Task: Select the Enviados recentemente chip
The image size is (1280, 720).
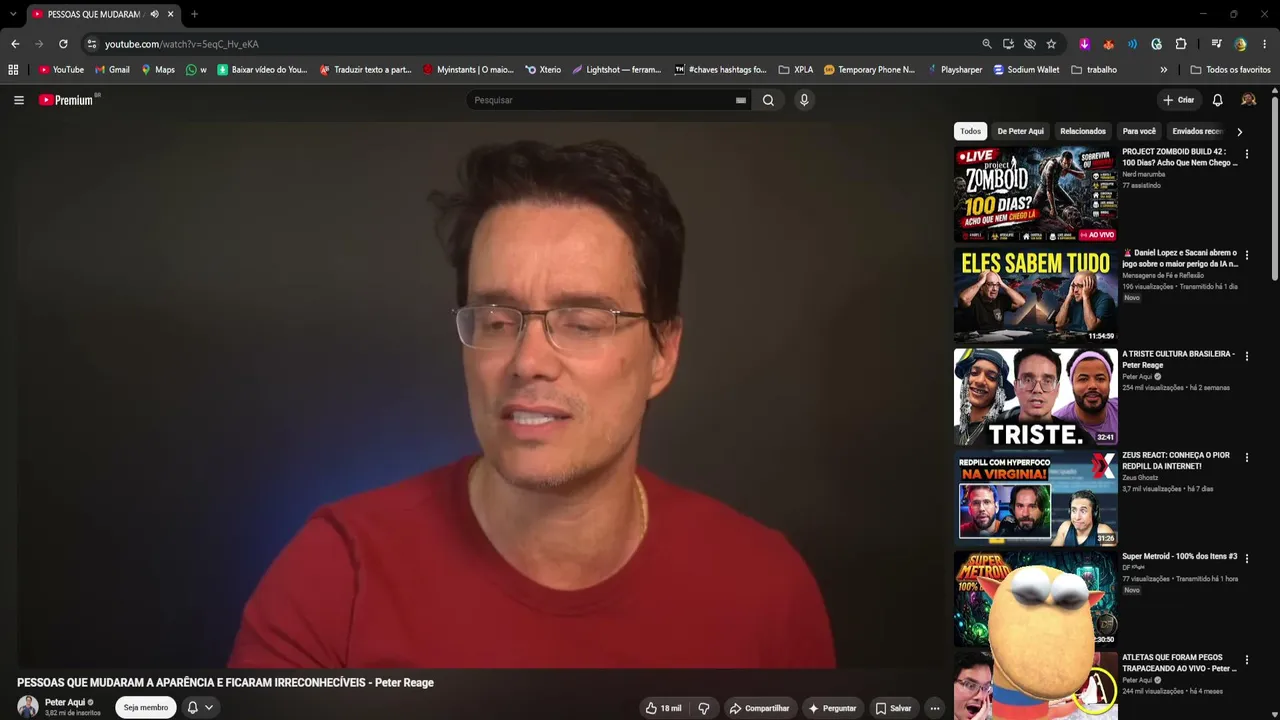Action: 1197,131
